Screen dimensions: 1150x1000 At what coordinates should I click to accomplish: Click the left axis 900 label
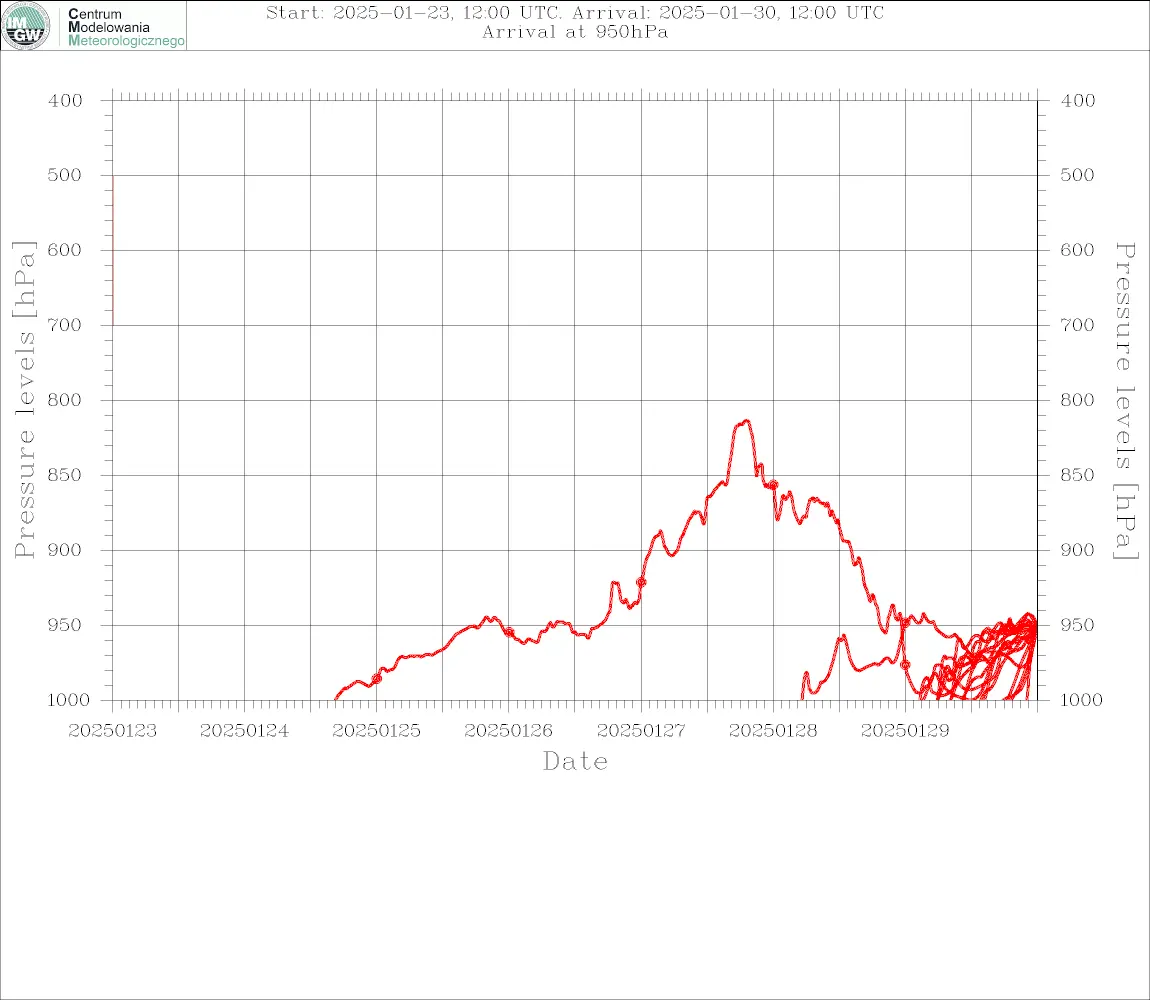click(x=65, y=550)
